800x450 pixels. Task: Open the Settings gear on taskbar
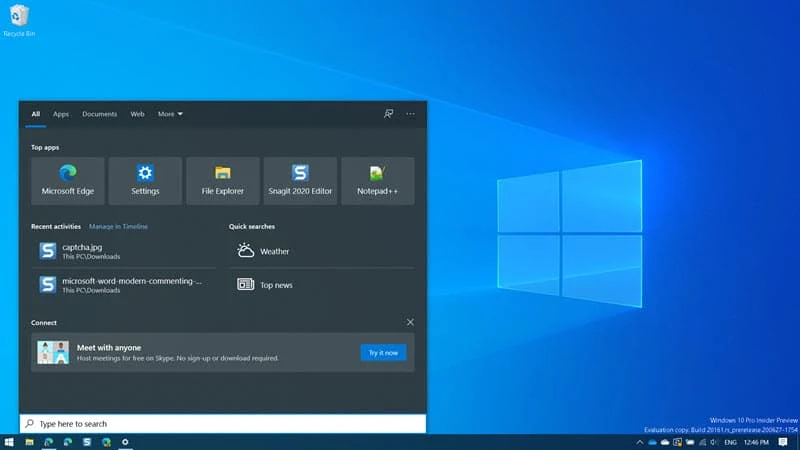[x=125, y=442]
